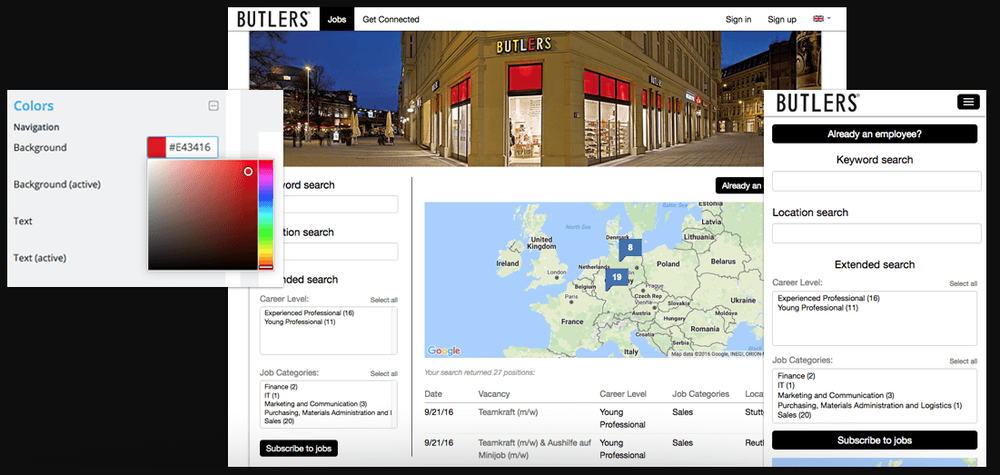Select Purchasing, Materials Administration and Logistics (1) in mobile list
Screen dimensions: 1000x475
click(869, 406)
